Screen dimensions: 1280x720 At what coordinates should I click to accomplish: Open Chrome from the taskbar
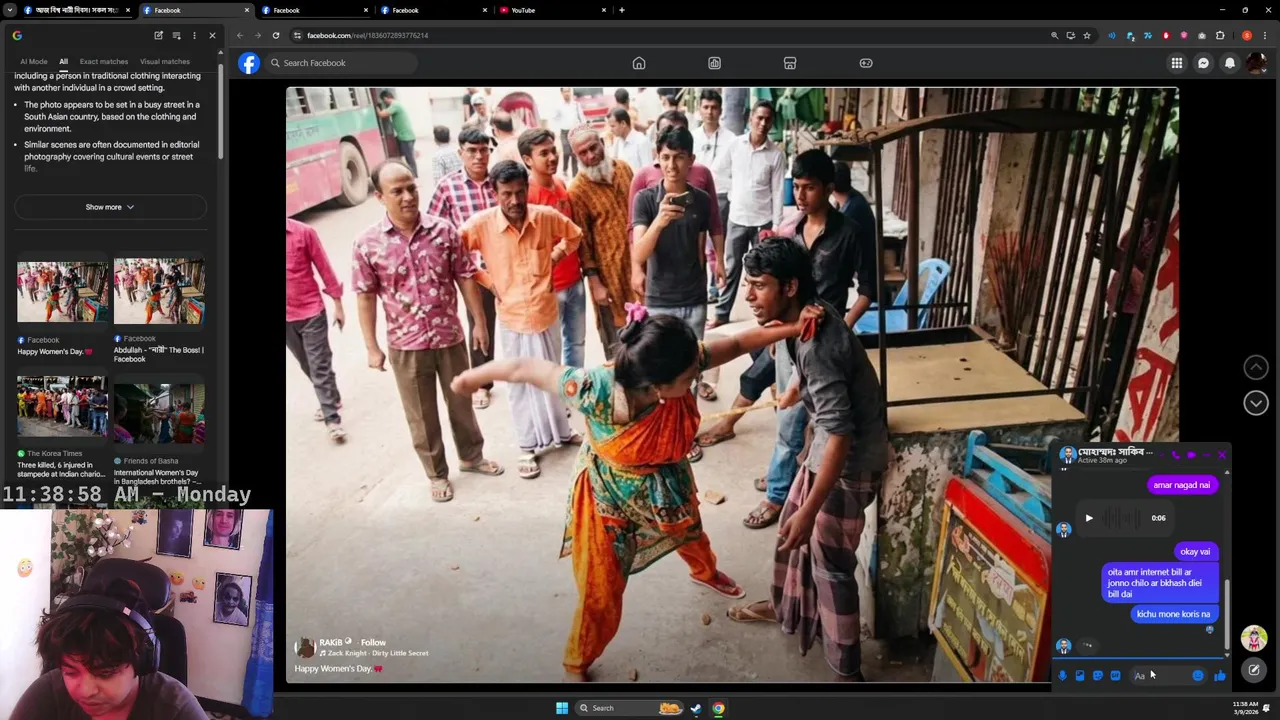(x=718, y=708)
